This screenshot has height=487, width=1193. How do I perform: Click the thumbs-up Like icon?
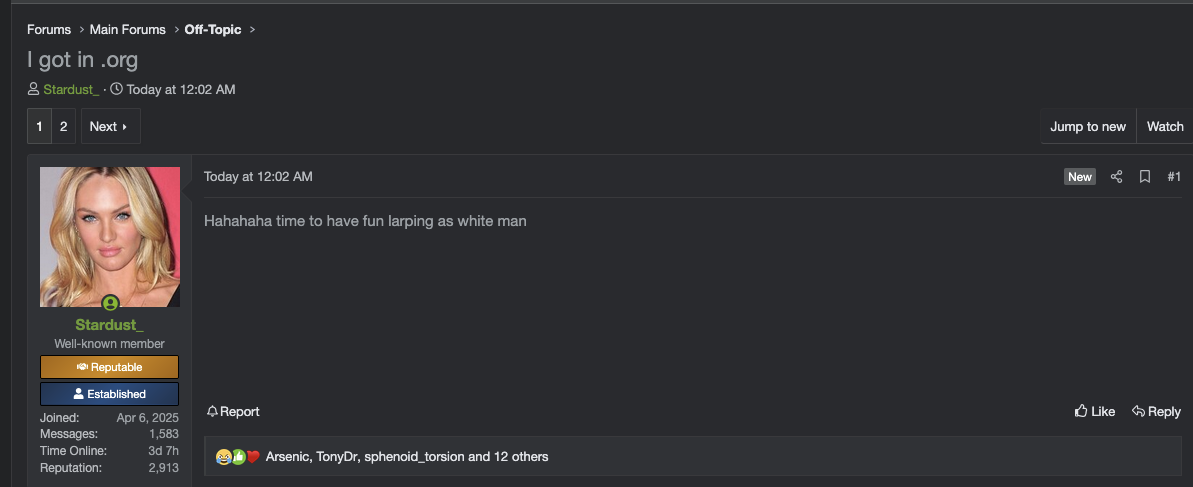click(x=1080, y=411)
